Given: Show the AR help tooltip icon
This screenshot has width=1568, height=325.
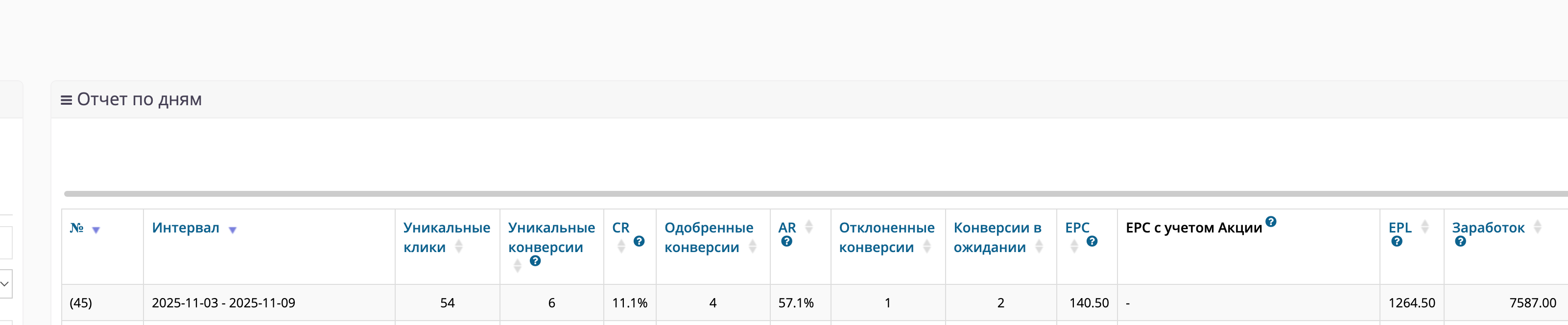Looking at the screenshot, I should [786, 242].
